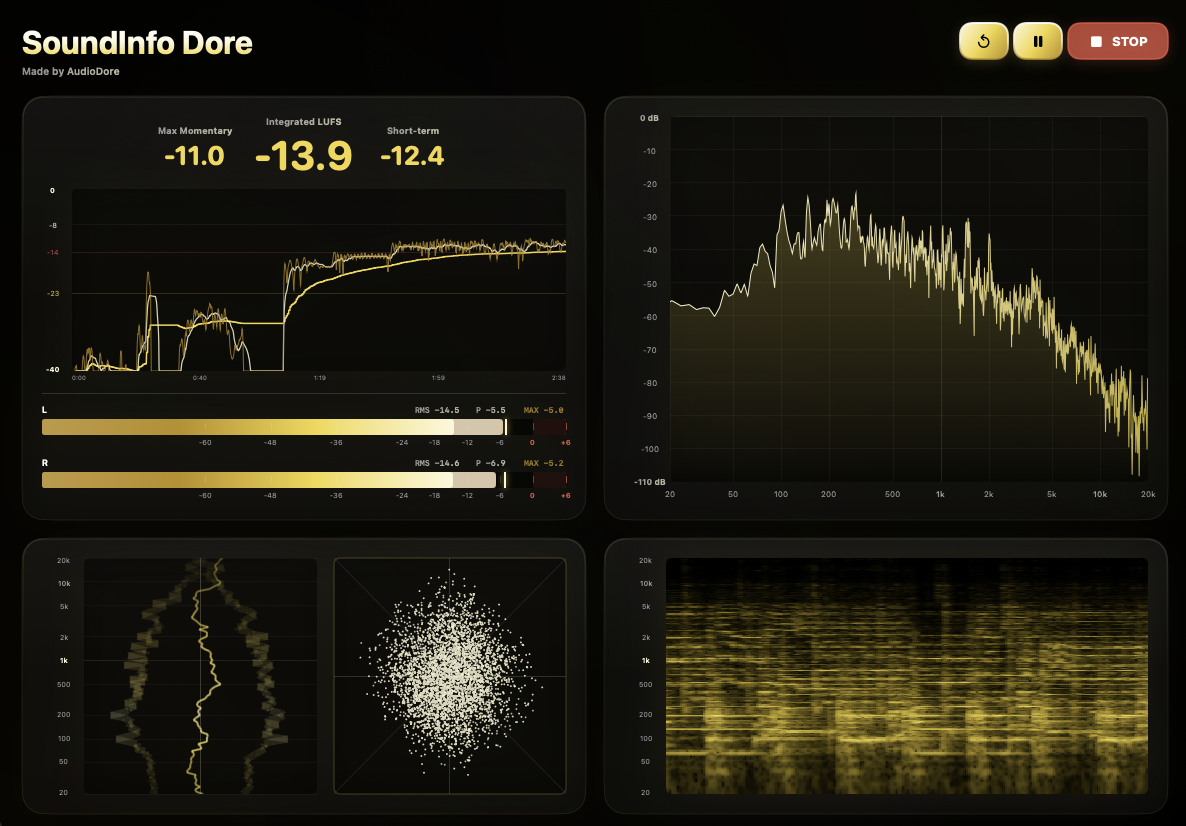This screenshot has width=1186, height=826.
Task: Click the Short-term label
Action: pyautogui.click(x=412, y=131)
